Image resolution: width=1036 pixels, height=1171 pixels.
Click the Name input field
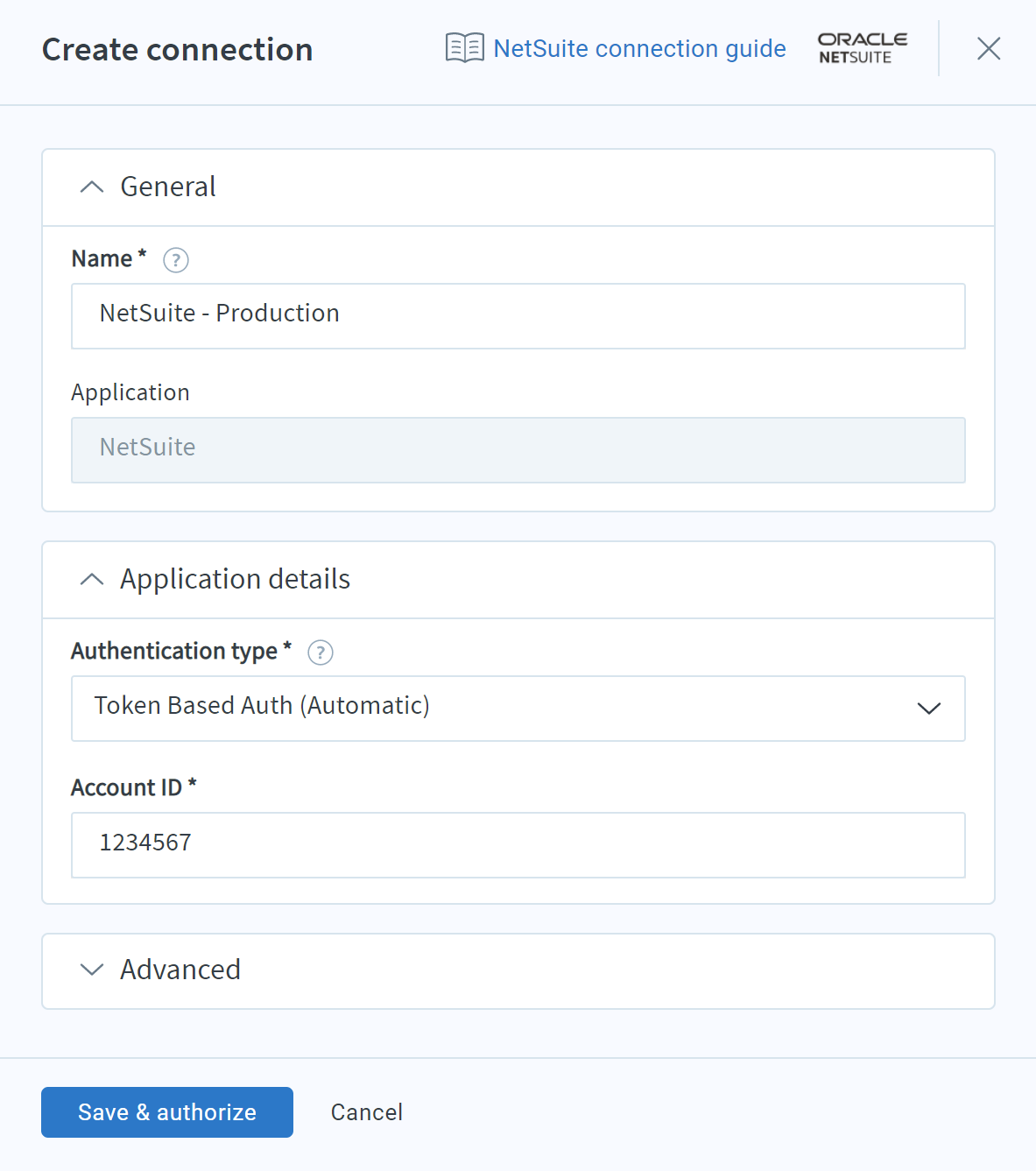click(x=518, y=316)
